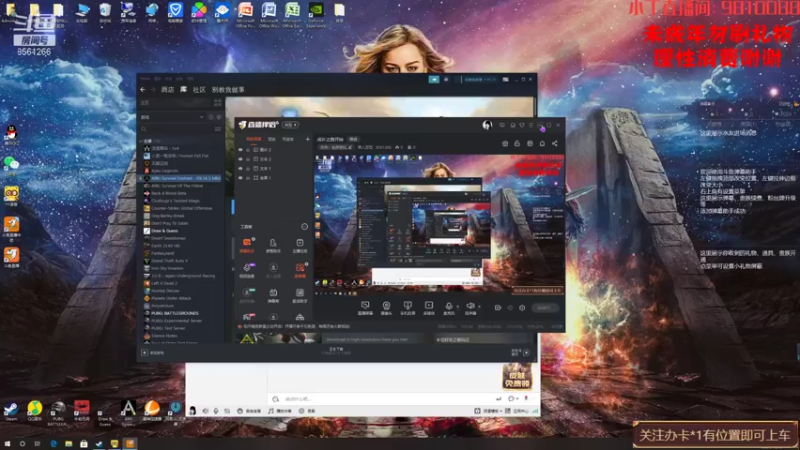Open the Steam account name dropdown
This screenshot has height=450, width=800.
[x=480, y=80]
